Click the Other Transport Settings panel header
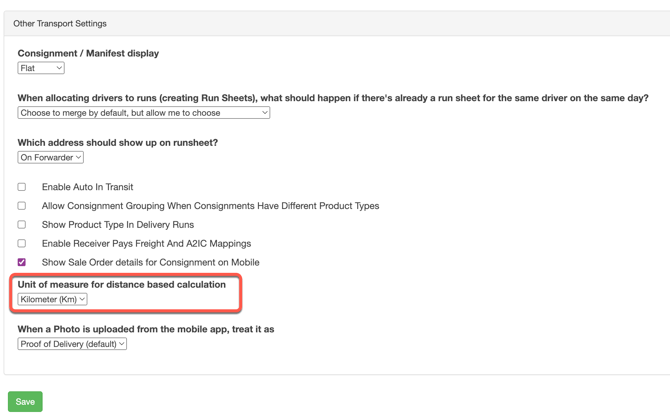Image resolution: width=670 pixels, height=415 pixels. click(x=60, y=23)
